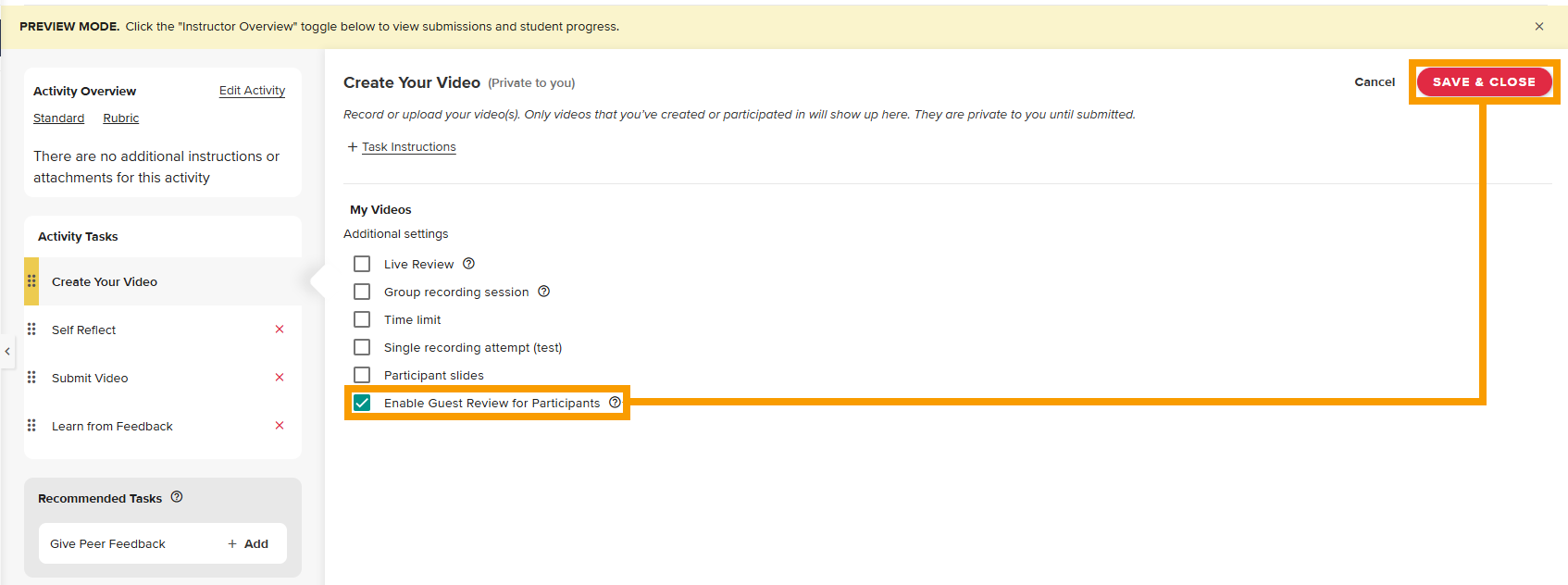Click the drag handle next to Submit Video
The height and width of the screenshot is (585, 1568).
[31, 377]
